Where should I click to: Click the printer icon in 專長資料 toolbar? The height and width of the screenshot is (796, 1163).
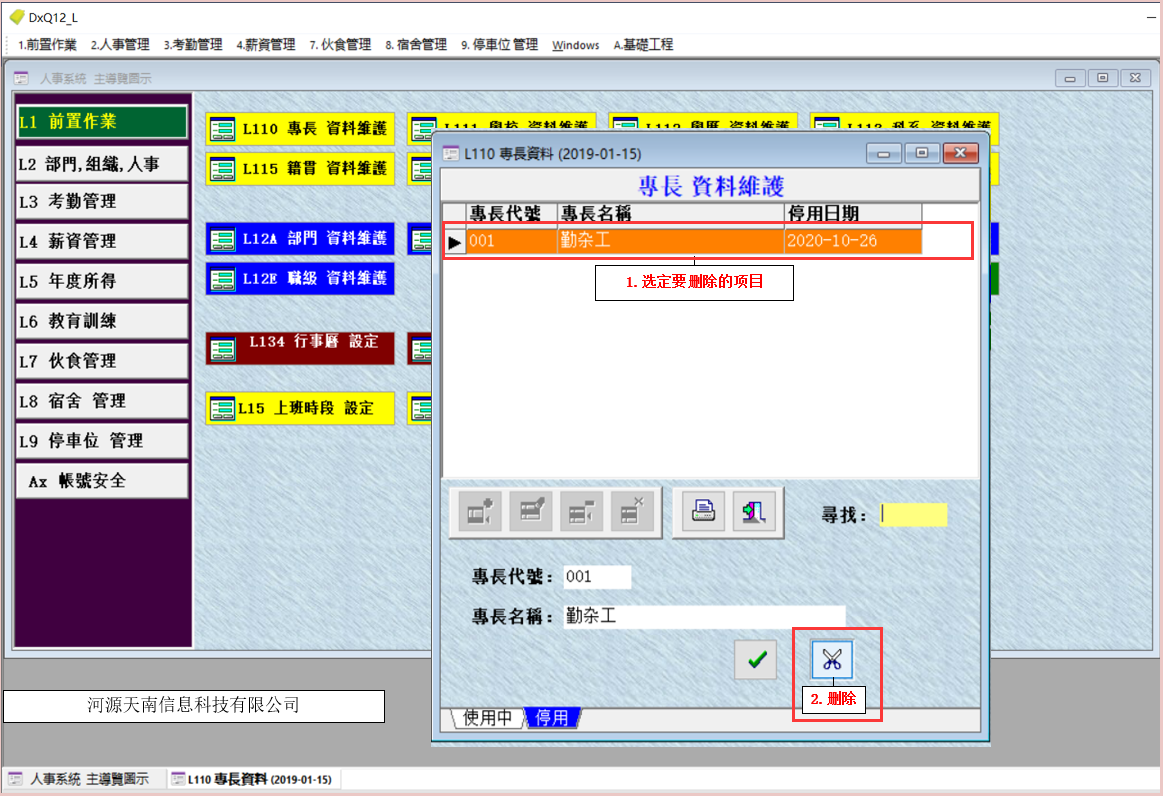click(x=703, y=511)
